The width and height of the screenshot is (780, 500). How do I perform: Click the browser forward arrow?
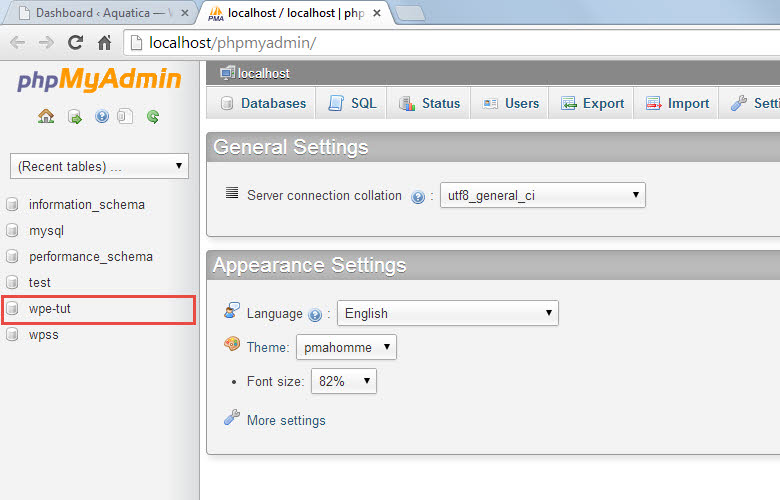pos(46,43)
